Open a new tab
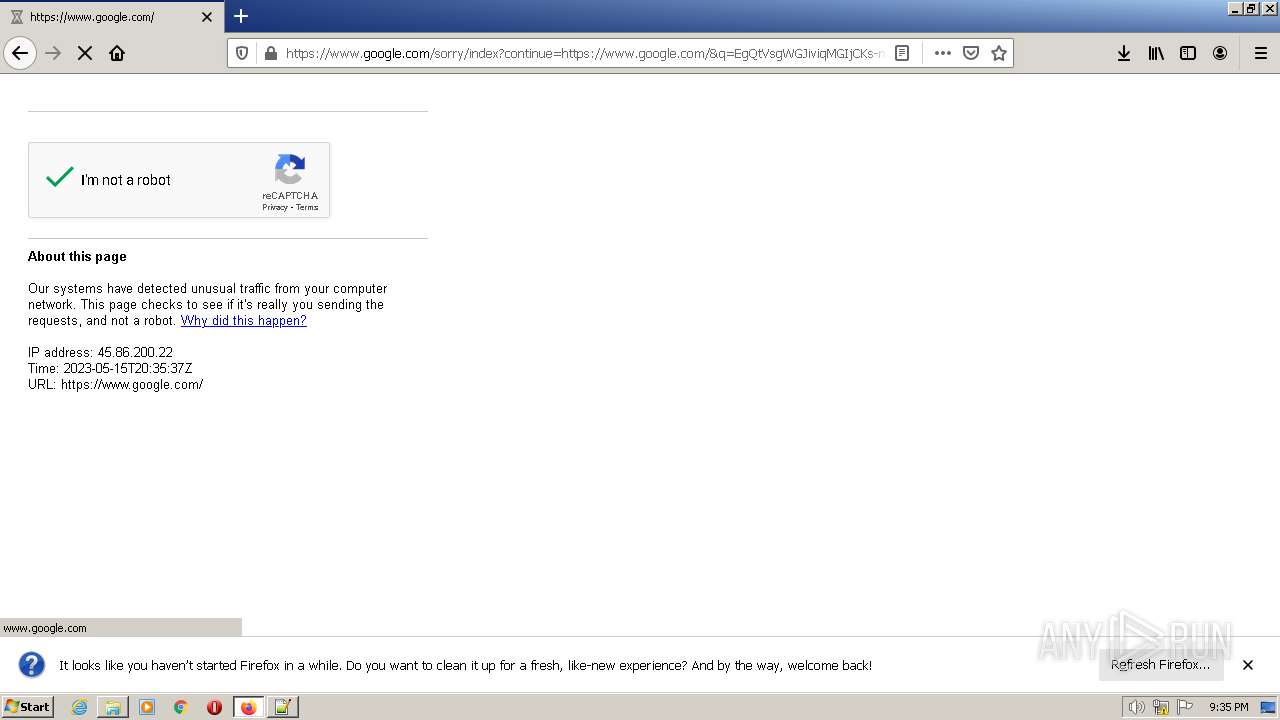The image size is (1280, 720). point(241,16)
